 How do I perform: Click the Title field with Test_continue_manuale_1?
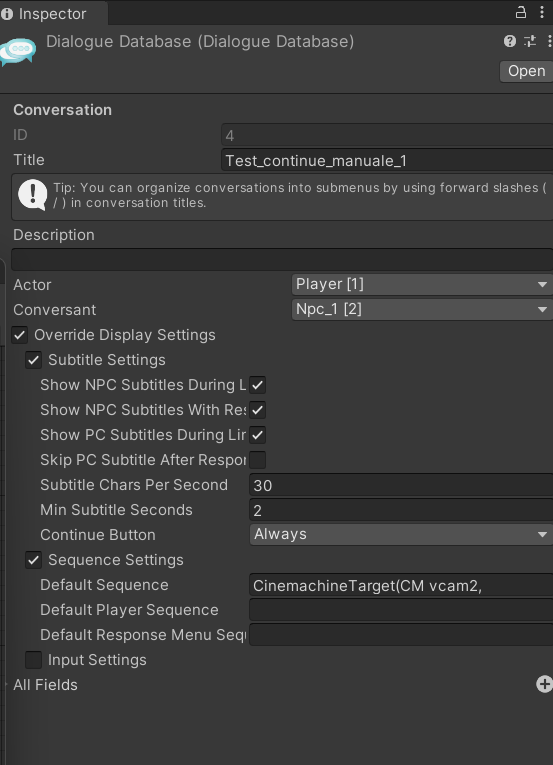pos(387,161)
